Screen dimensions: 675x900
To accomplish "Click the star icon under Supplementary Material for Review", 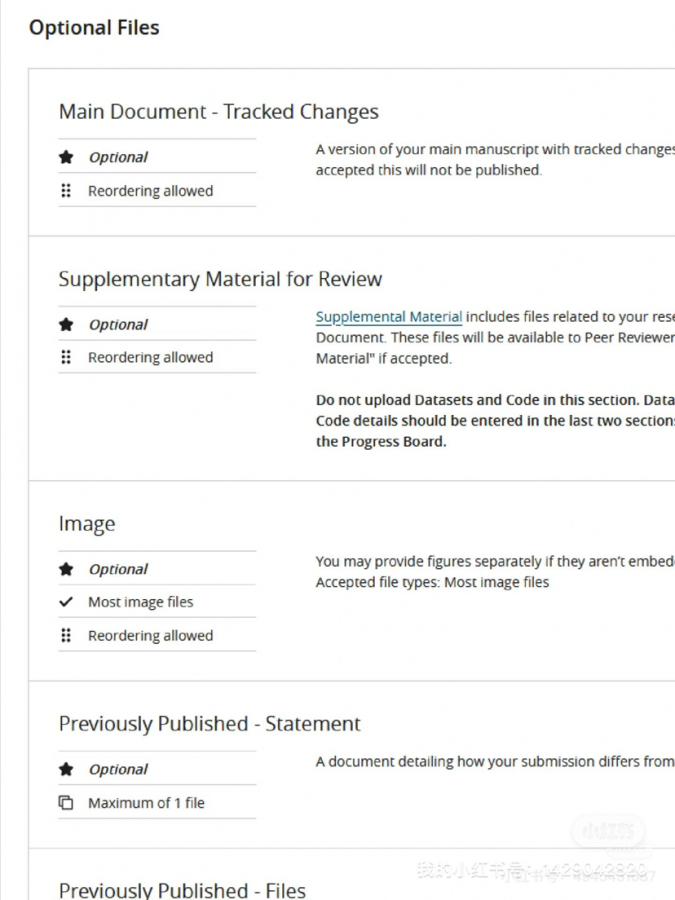I will tap(66, 324).
